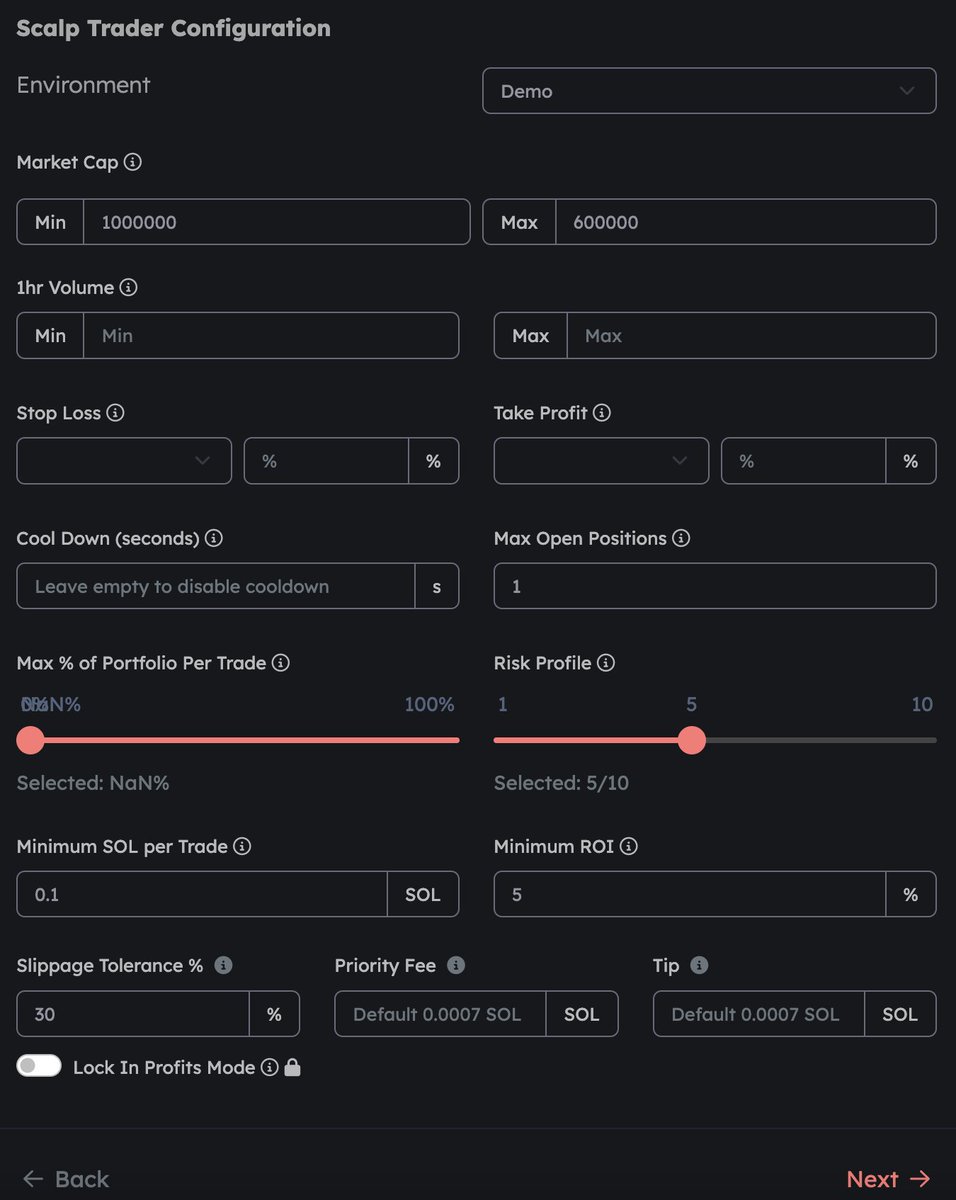Click the 'Selected: NaN%' text

click(x=93, y=783)
